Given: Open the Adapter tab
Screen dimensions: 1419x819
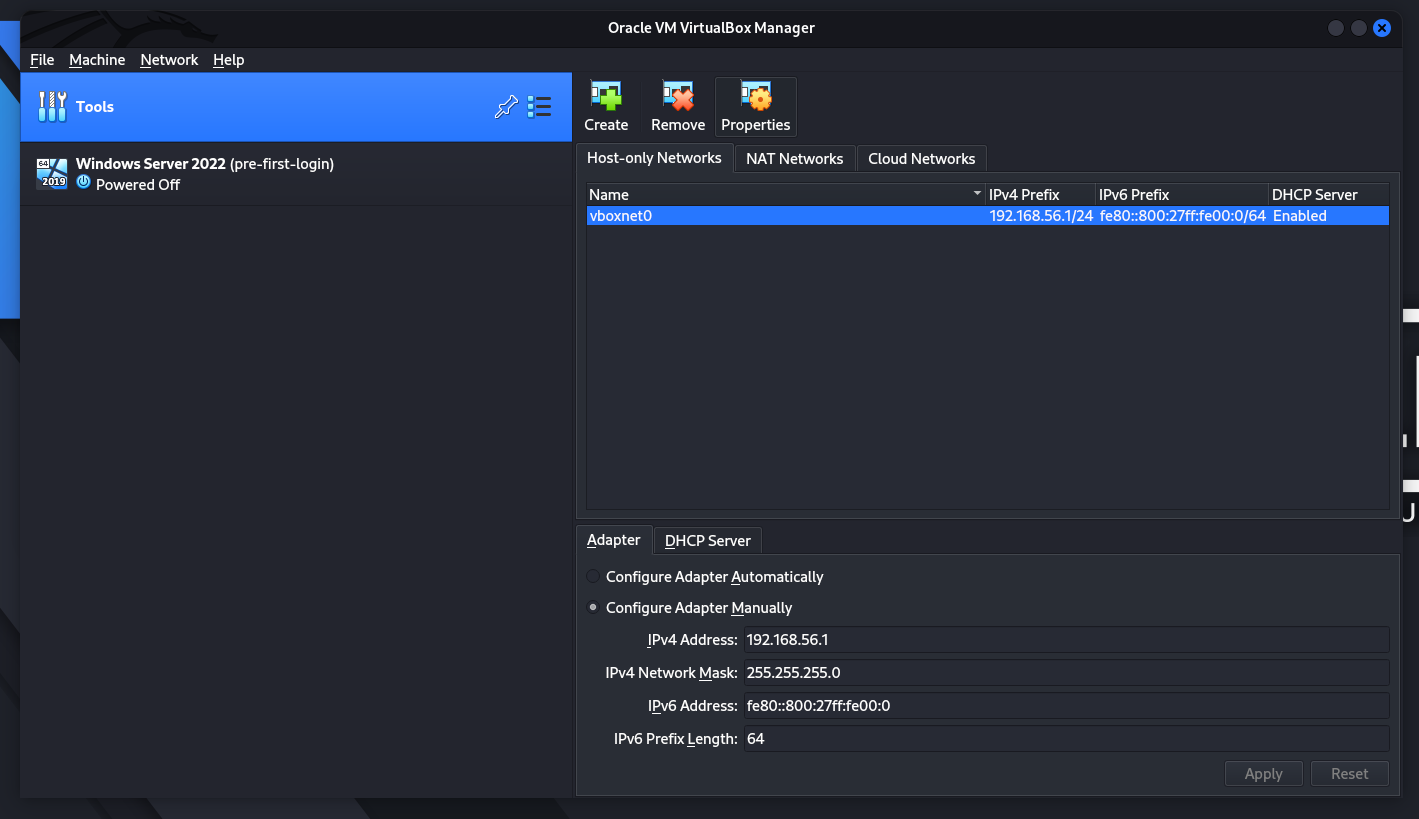Looking at the screenshot, I should pyautogui.click(x=614, y=540).
